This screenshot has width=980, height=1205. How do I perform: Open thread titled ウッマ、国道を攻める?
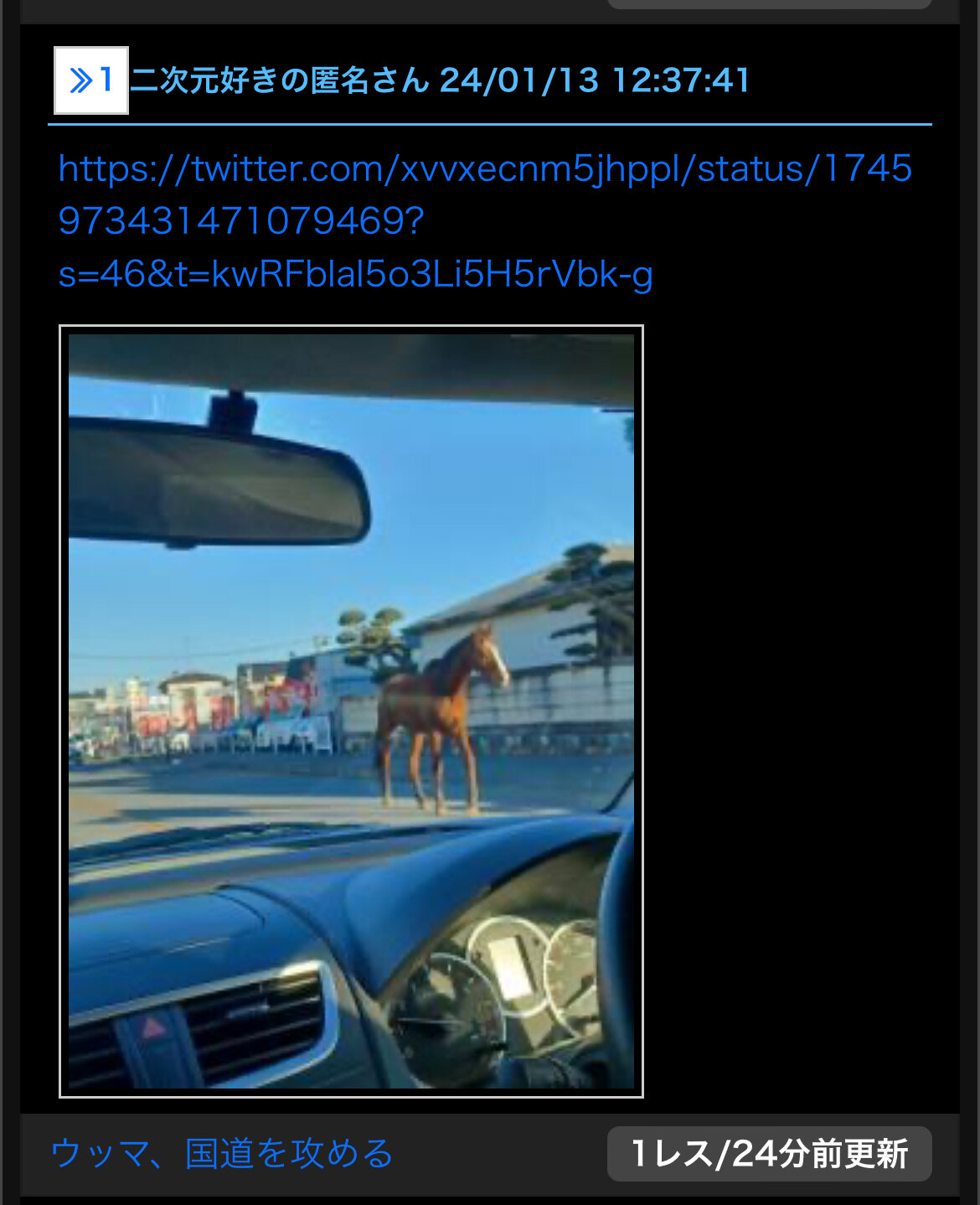[222, 1154]
